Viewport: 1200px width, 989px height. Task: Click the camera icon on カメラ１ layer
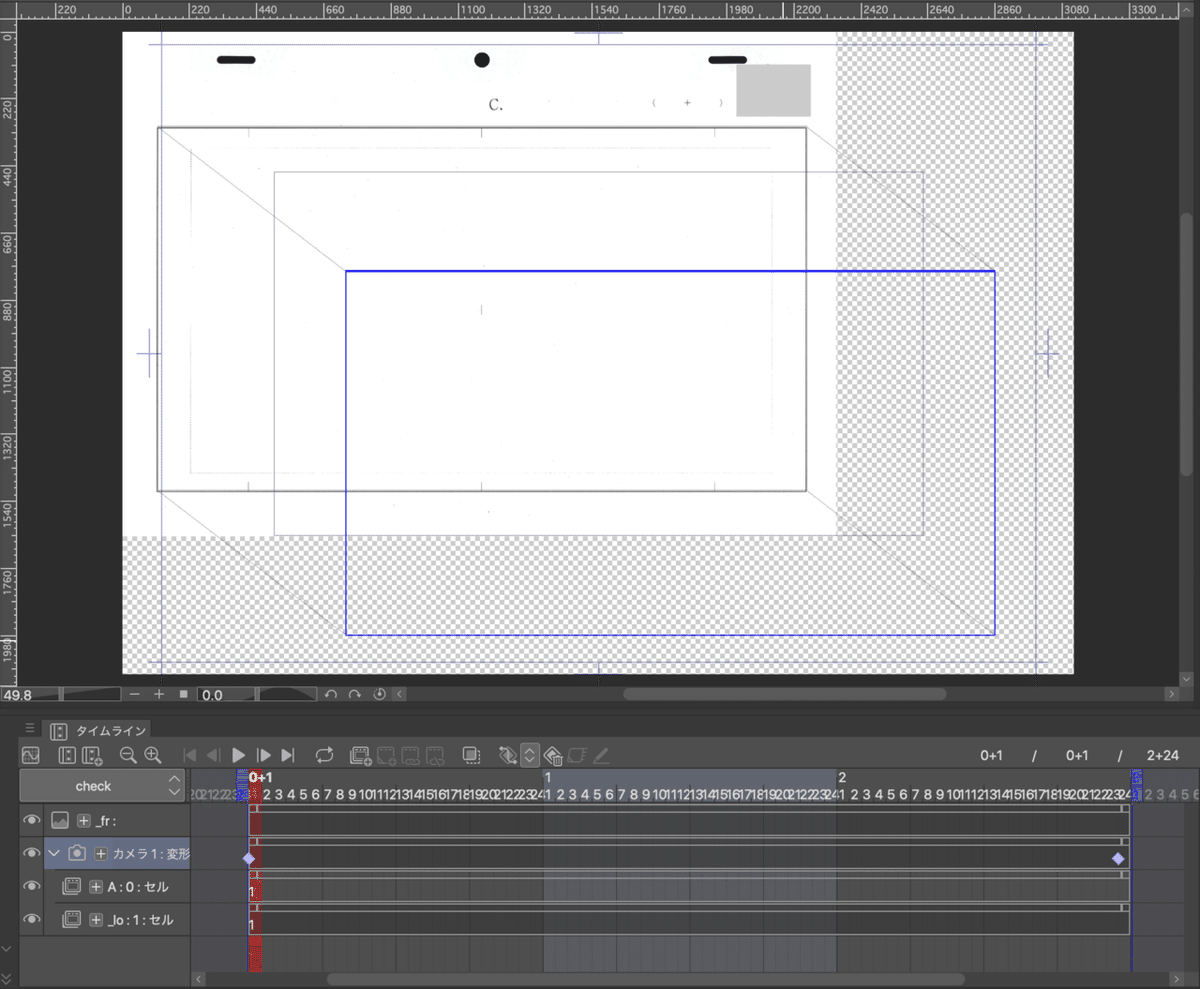pos(78,853)
